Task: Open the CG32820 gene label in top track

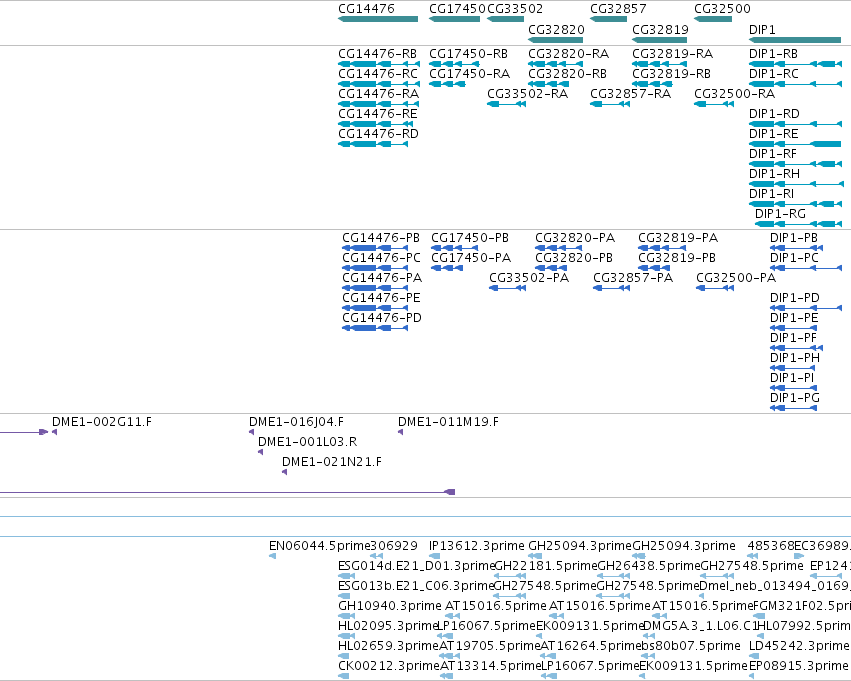Action: tap(556, 29)
